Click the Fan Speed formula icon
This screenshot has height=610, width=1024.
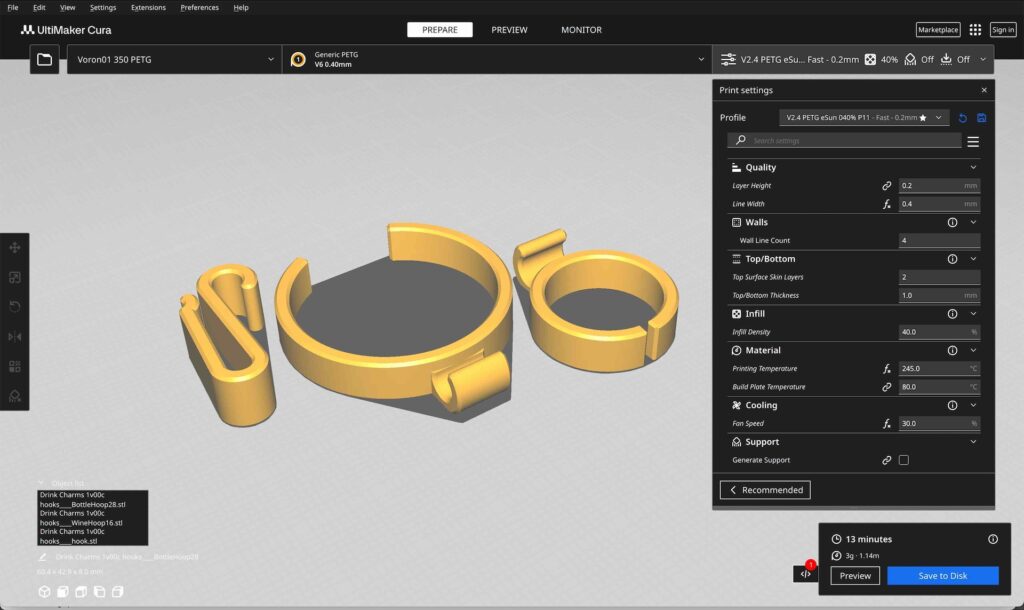point(886,423)
